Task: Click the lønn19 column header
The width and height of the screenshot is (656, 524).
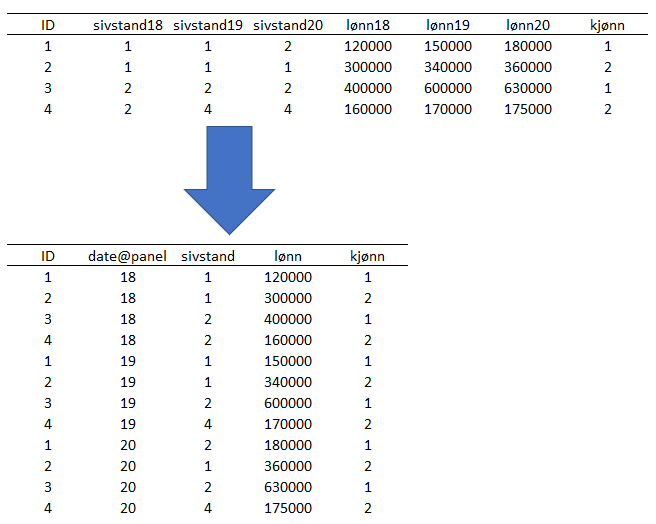Action: click(447, 25)
